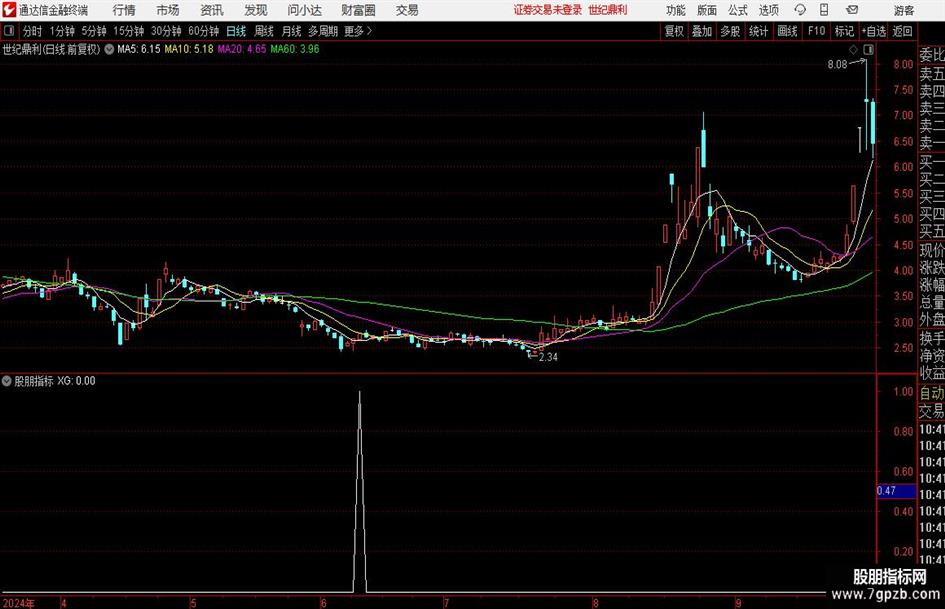Click the 标记 mark button

coord(844,31)
